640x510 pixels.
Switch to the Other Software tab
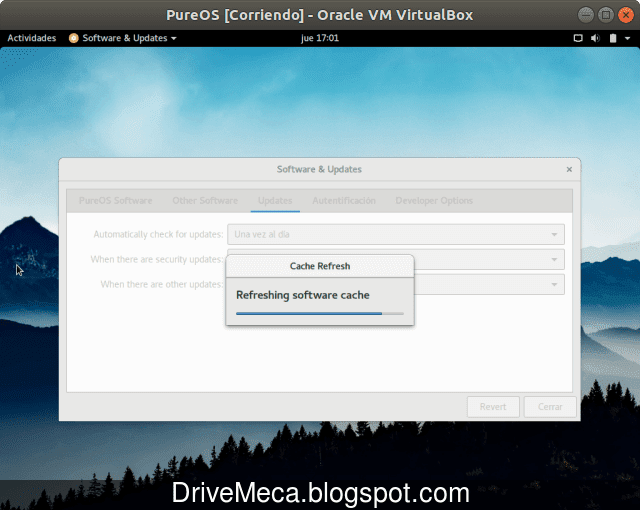tap(205, 201)
